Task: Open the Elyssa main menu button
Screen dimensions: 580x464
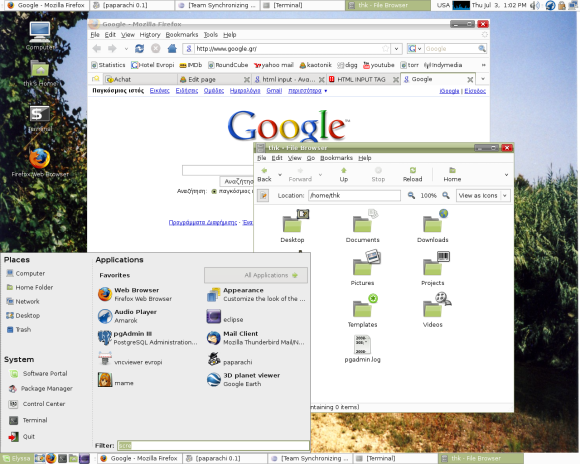Action: (16, 458)
